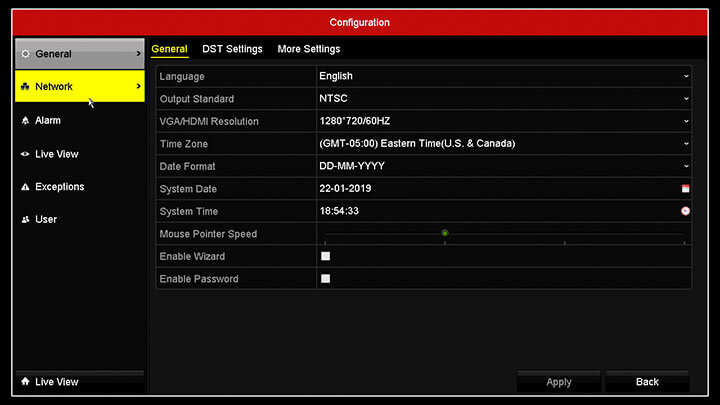Click the Alarm bell icon

tap(26, 121)
